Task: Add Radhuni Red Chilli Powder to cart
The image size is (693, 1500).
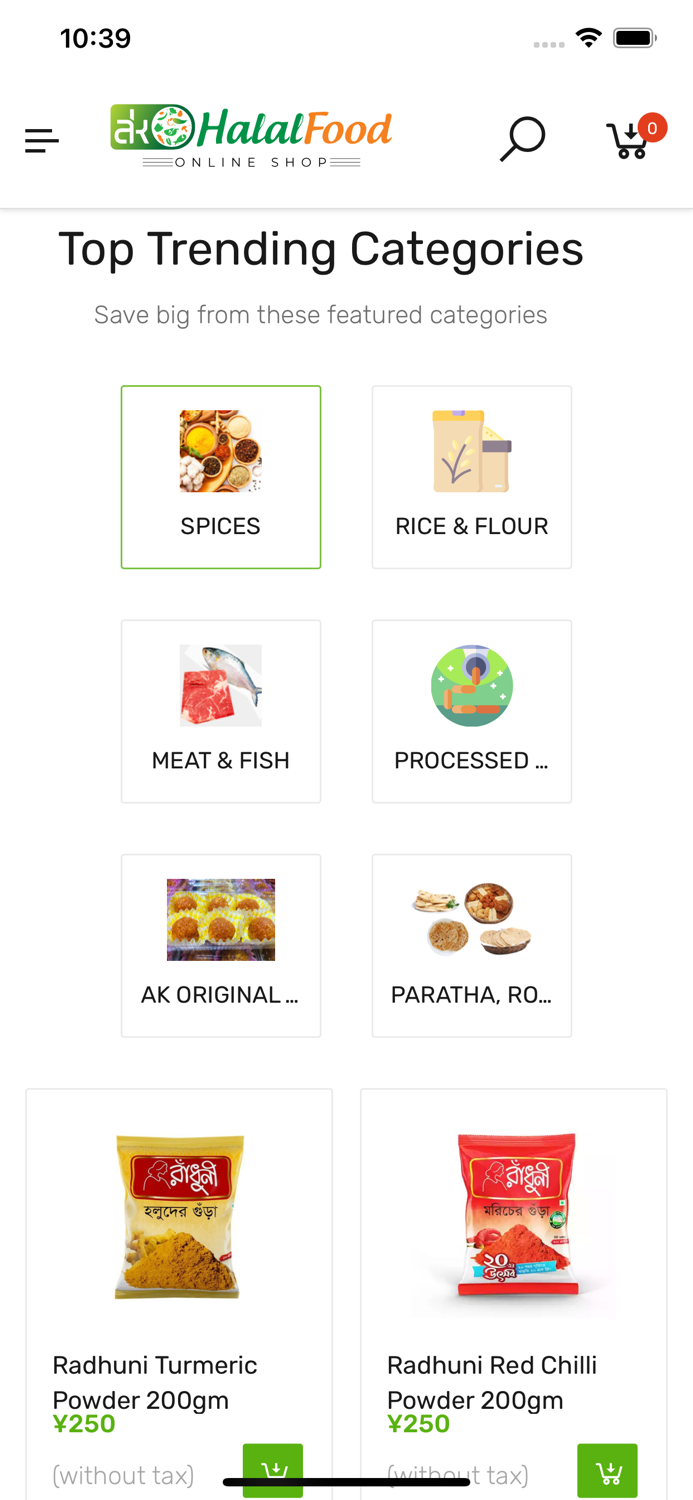Action: pos(608,1470)
